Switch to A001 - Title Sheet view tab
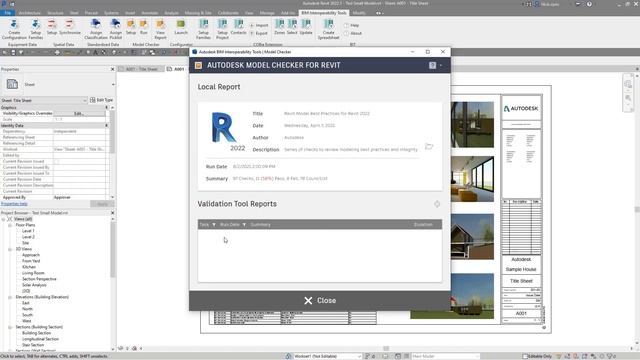Viewport: 640px width, 360px height. (141, 69)
